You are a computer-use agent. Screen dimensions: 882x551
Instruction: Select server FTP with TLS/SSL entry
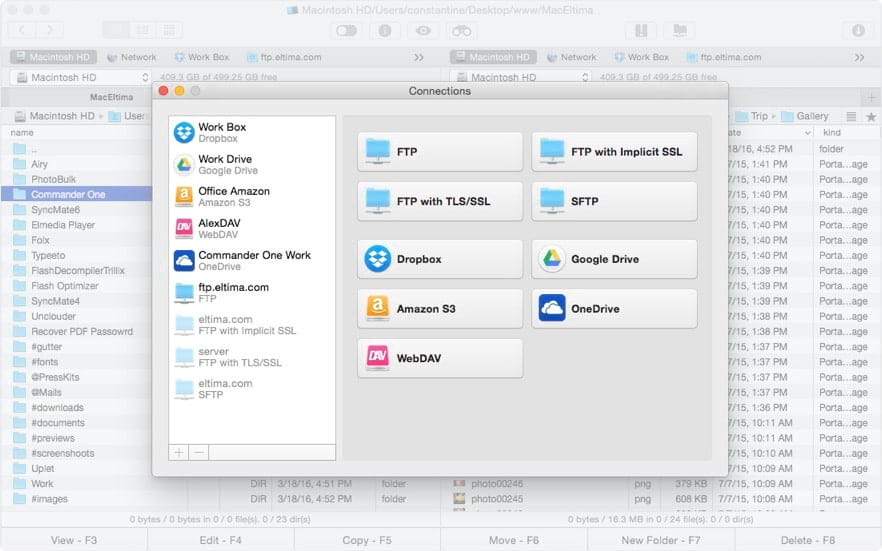[252, 357]
